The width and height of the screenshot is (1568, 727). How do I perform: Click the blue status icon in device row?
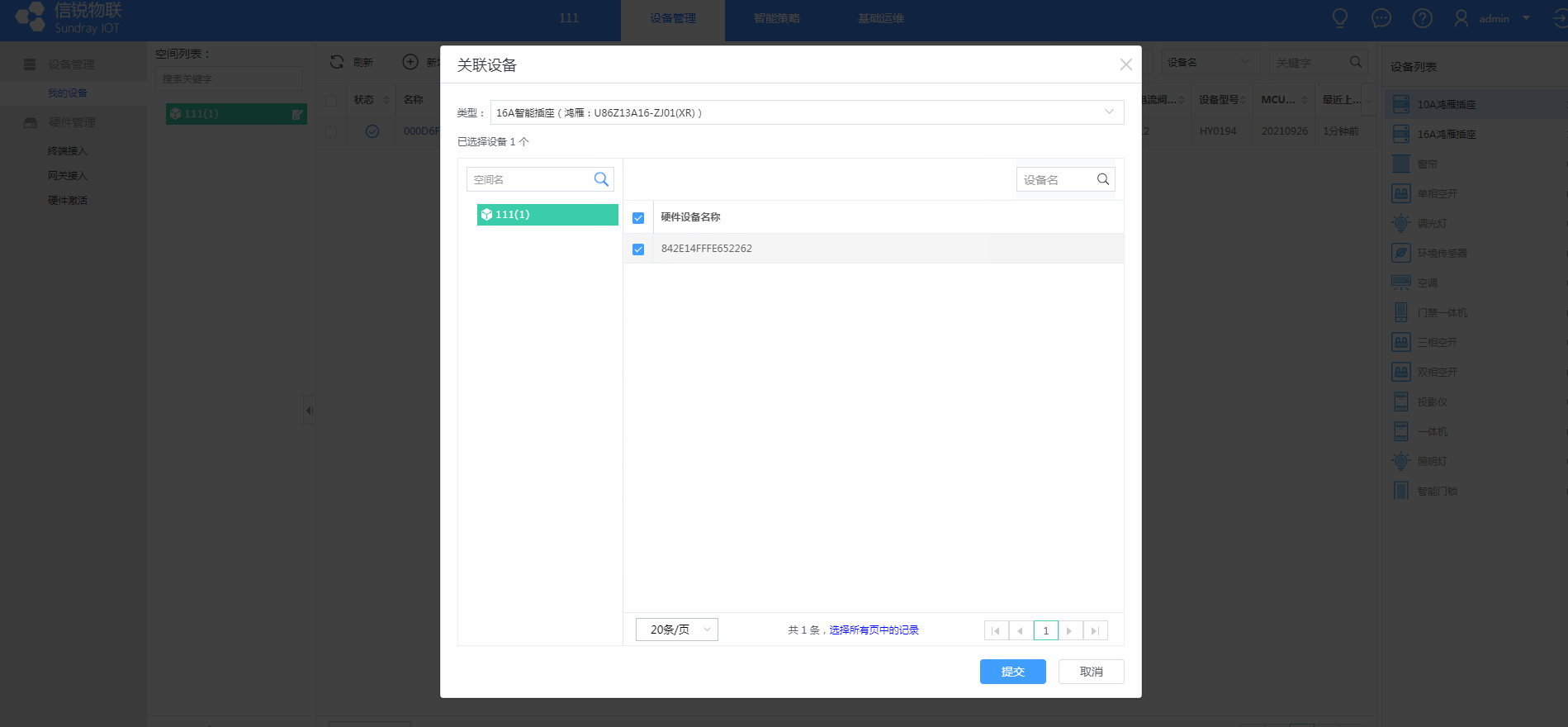[x=372, y=131]
